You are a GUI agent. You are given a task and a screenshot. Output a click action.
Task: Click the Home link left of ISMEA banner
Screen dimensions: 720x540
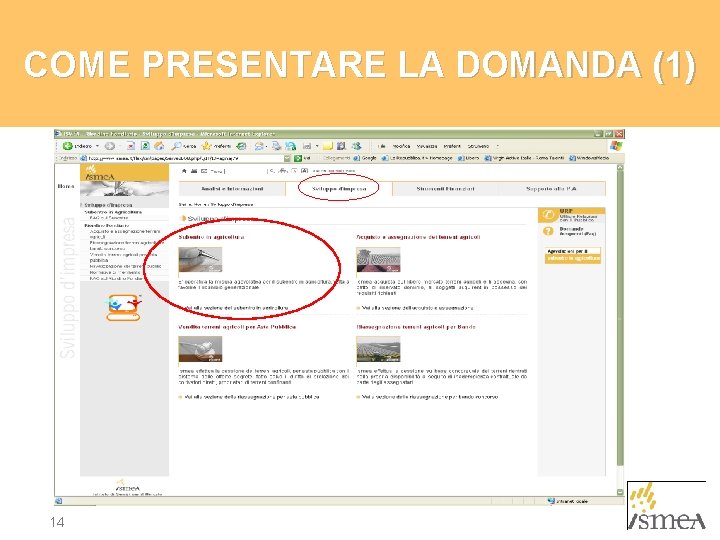(x=66, y=186)
